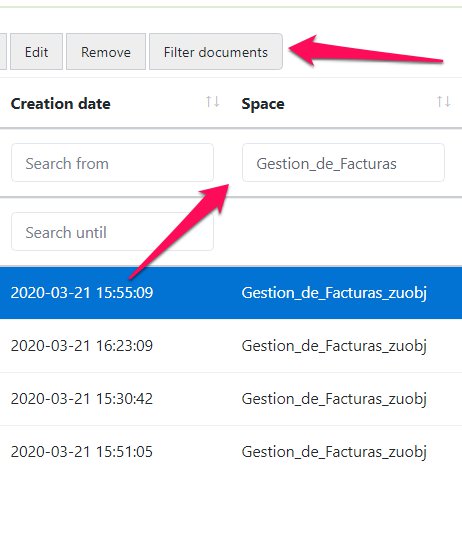Click Gestion_de_Facturas_zuobj in the highlighted row
This screenshot has height=545, width=462.
(x=334, y=293)
